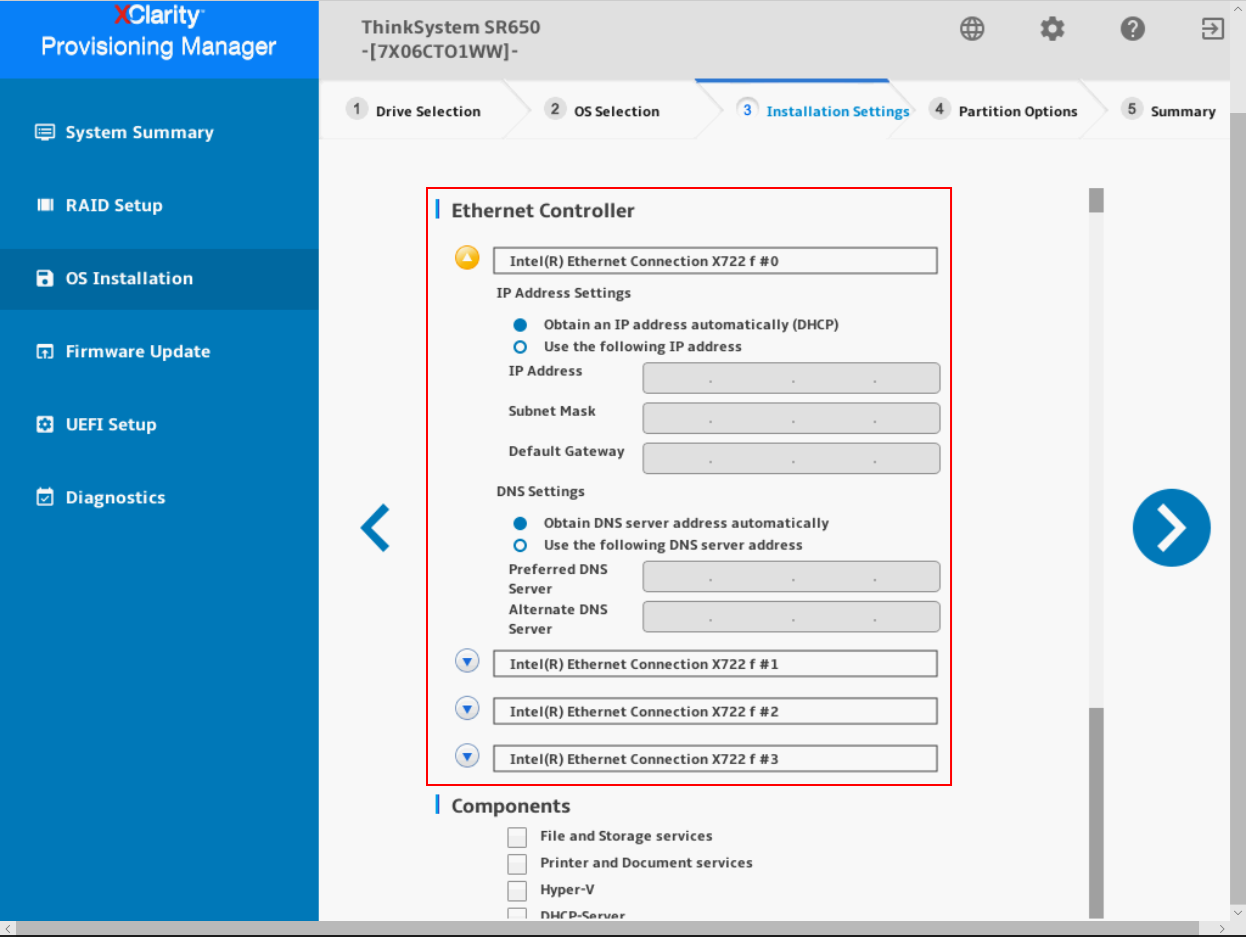Viewport: 1246px width, 937px height.
Task: Click the Firmware Update sidebar icon
Action: click(44, 351)
